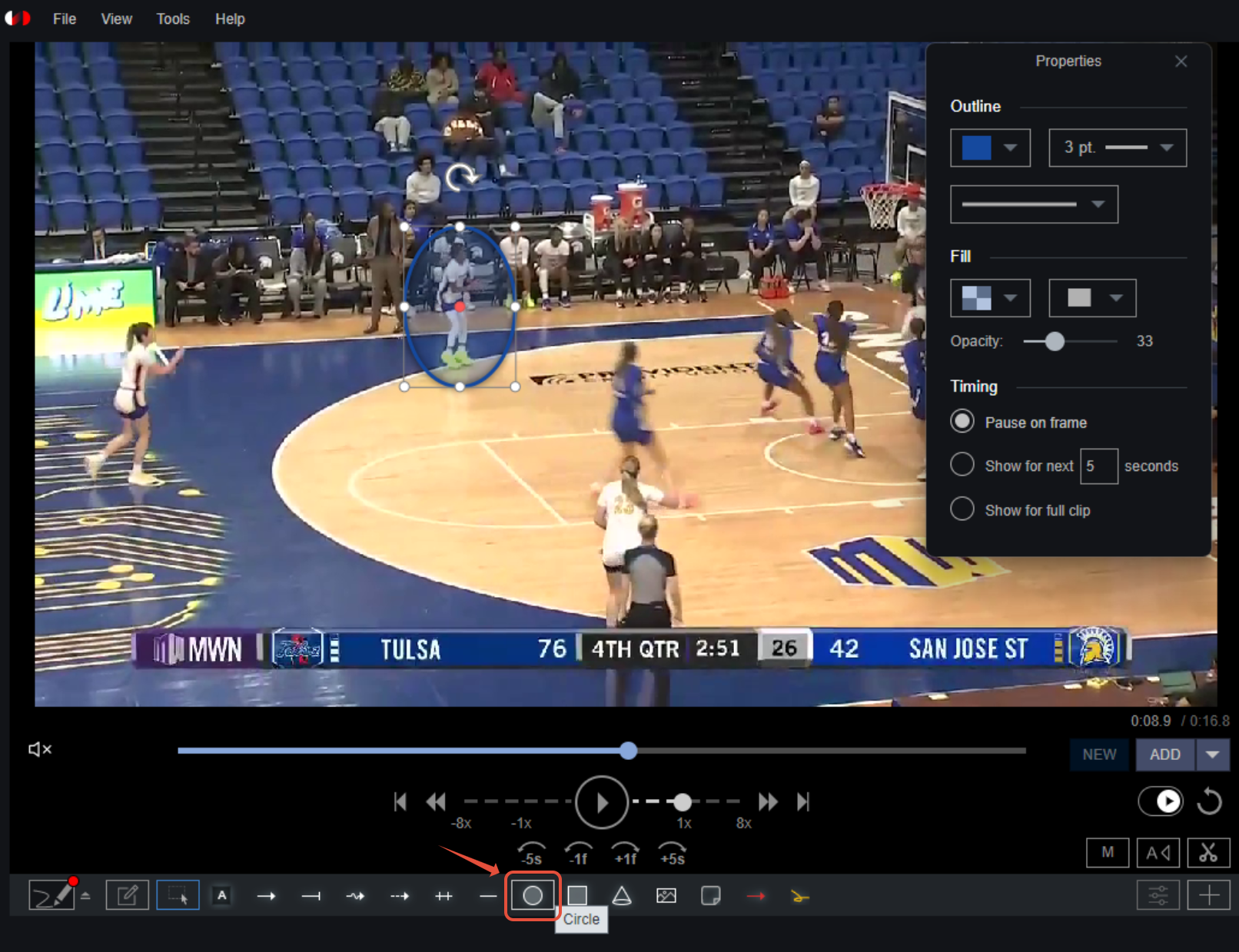The width and height of the screenshot is (1239, 952).
Task: Pick the sticky note tool
Action: [x=711, y=895]
